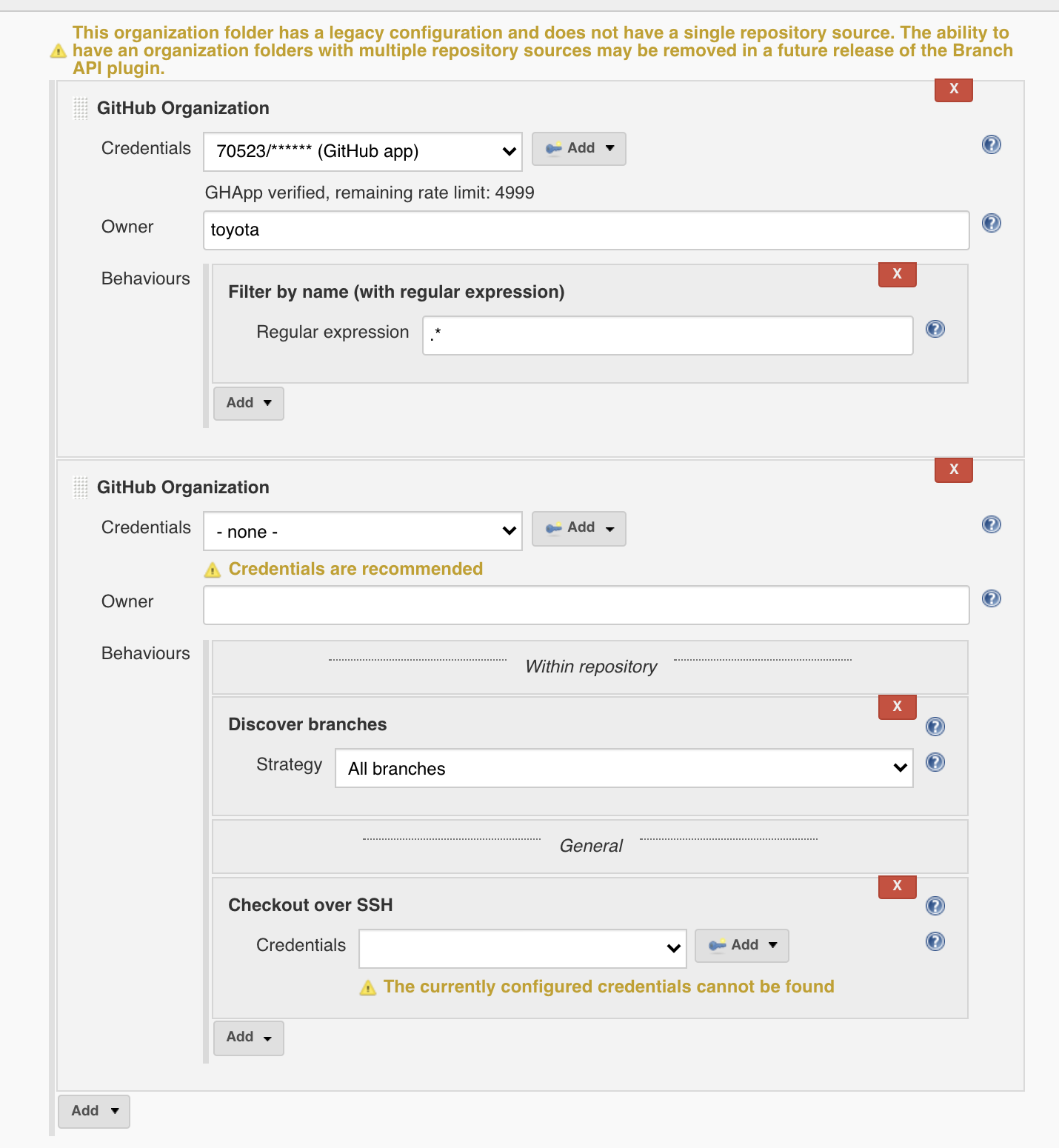Open help for the Regular expression field

pyautogui.click(x=935, y=329)
